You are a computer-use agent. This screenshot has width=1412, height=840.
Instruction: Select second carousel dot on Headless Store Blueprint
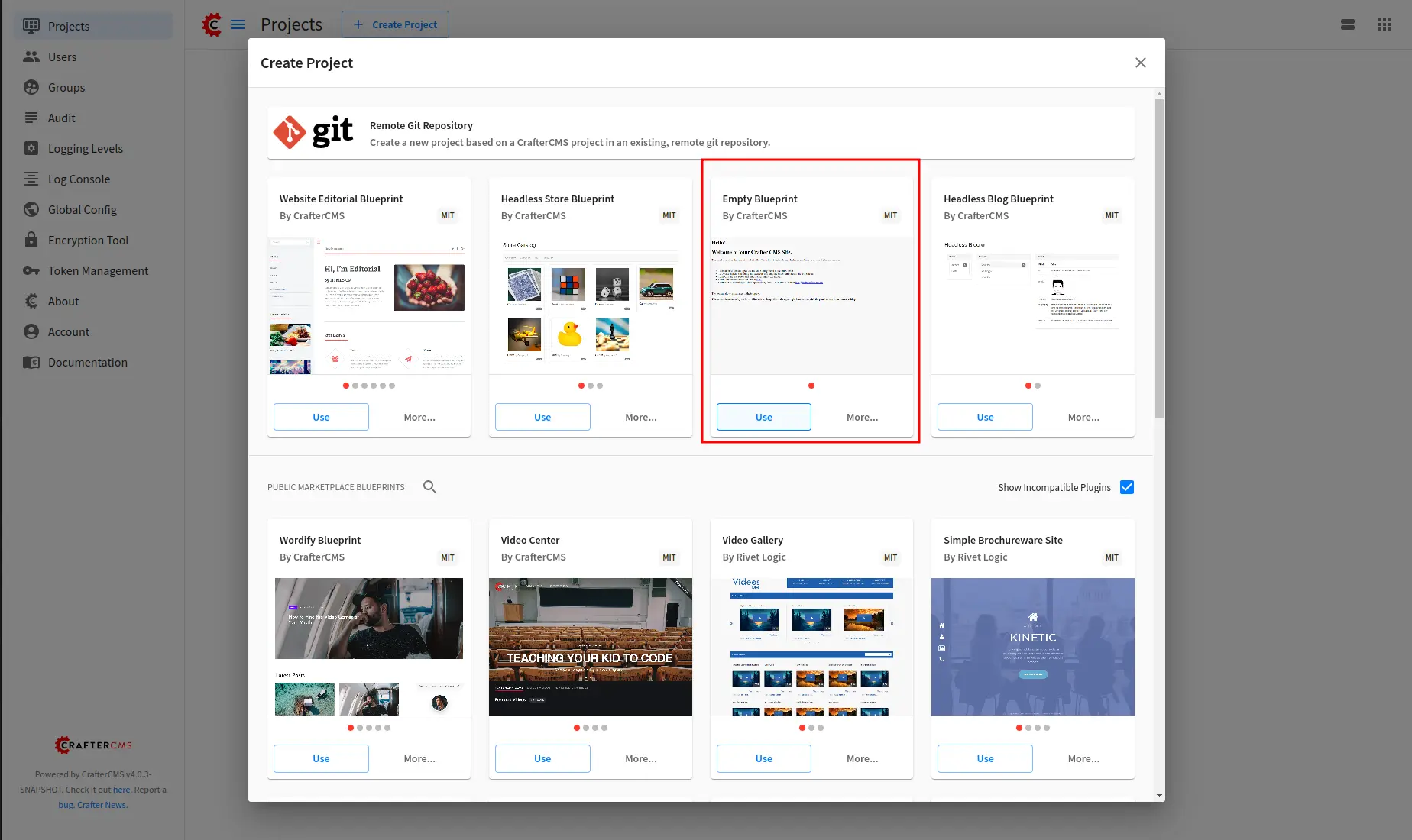591,386
